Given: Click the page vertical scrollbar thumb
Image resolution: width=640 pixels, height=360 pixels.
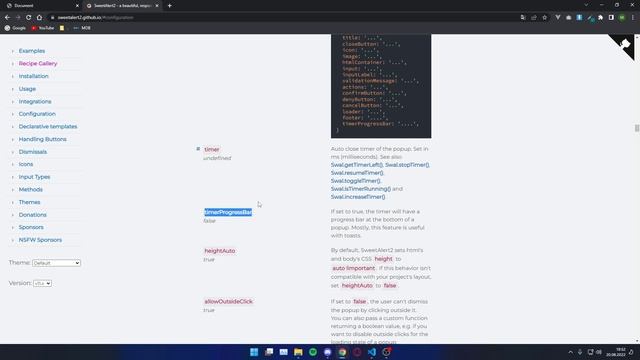Looking at the screenshot, I should 637,128.
